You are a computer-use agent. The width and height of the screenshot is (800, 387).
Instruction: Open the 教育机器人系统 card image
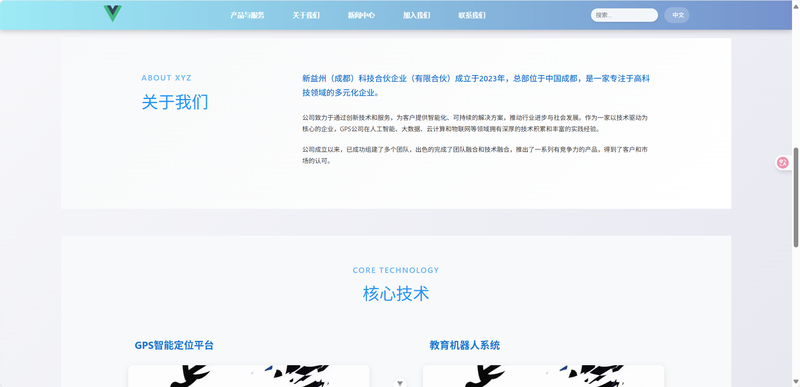click(x=543, y=376)
